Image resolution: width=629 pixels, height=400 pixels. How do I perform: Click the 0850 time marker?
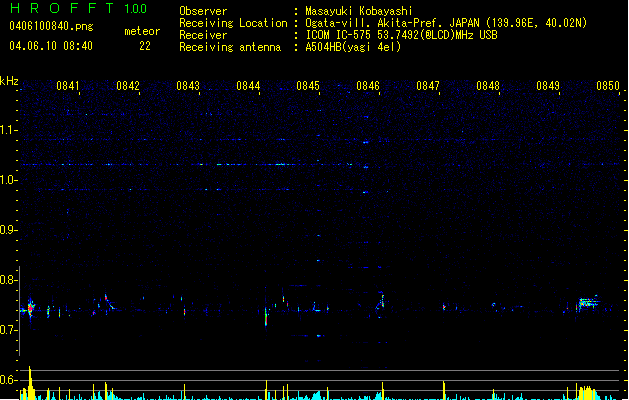pyautogui.click(x=608, y=85)
